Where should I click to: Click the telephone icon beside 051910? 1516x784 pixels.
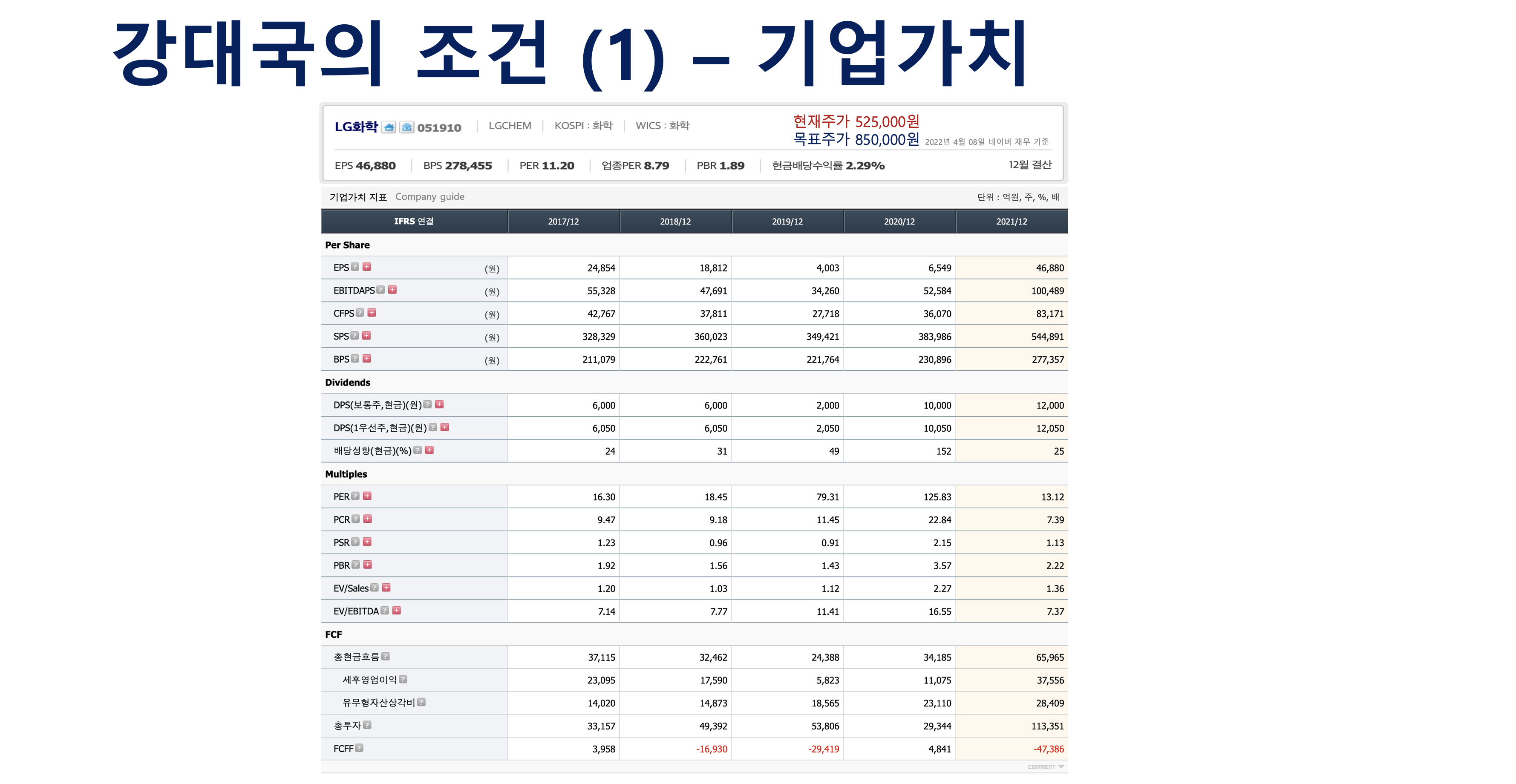[406, 127]
